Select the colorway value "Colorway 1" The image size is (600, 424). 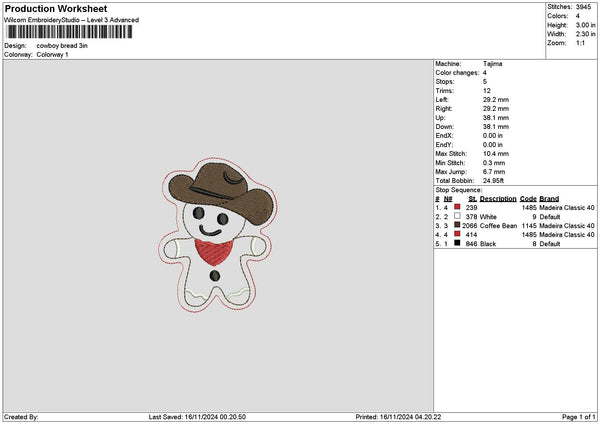52,55
